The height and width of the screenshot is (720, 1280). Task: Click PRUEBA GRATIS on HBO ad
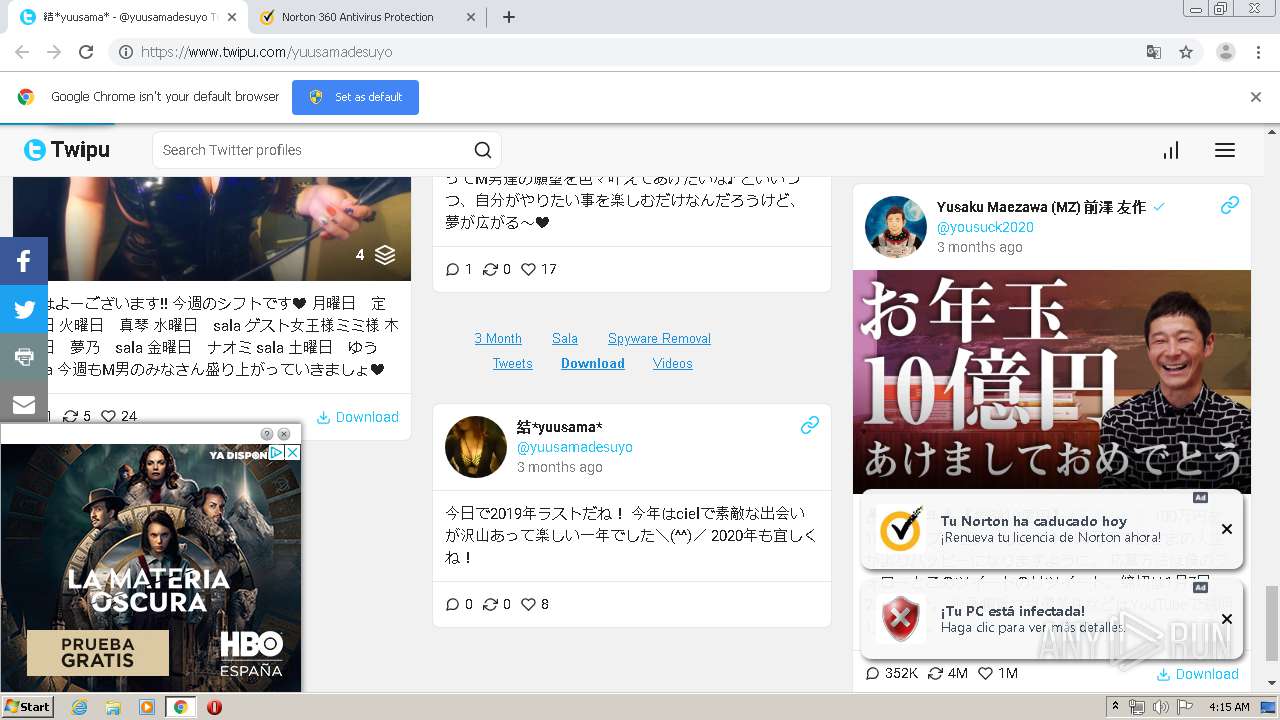tap(98, 652)
